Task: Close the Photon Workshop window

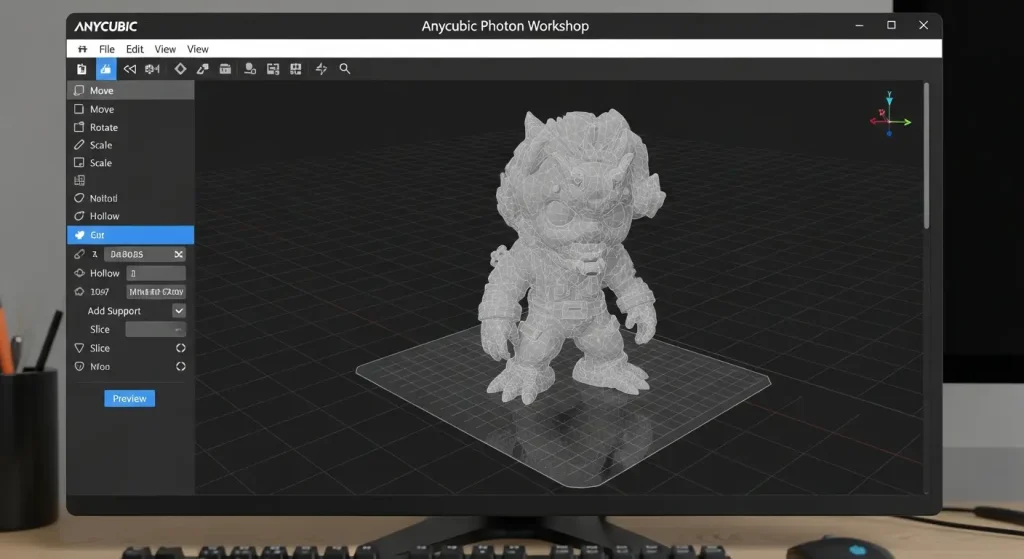Action: 923,25
